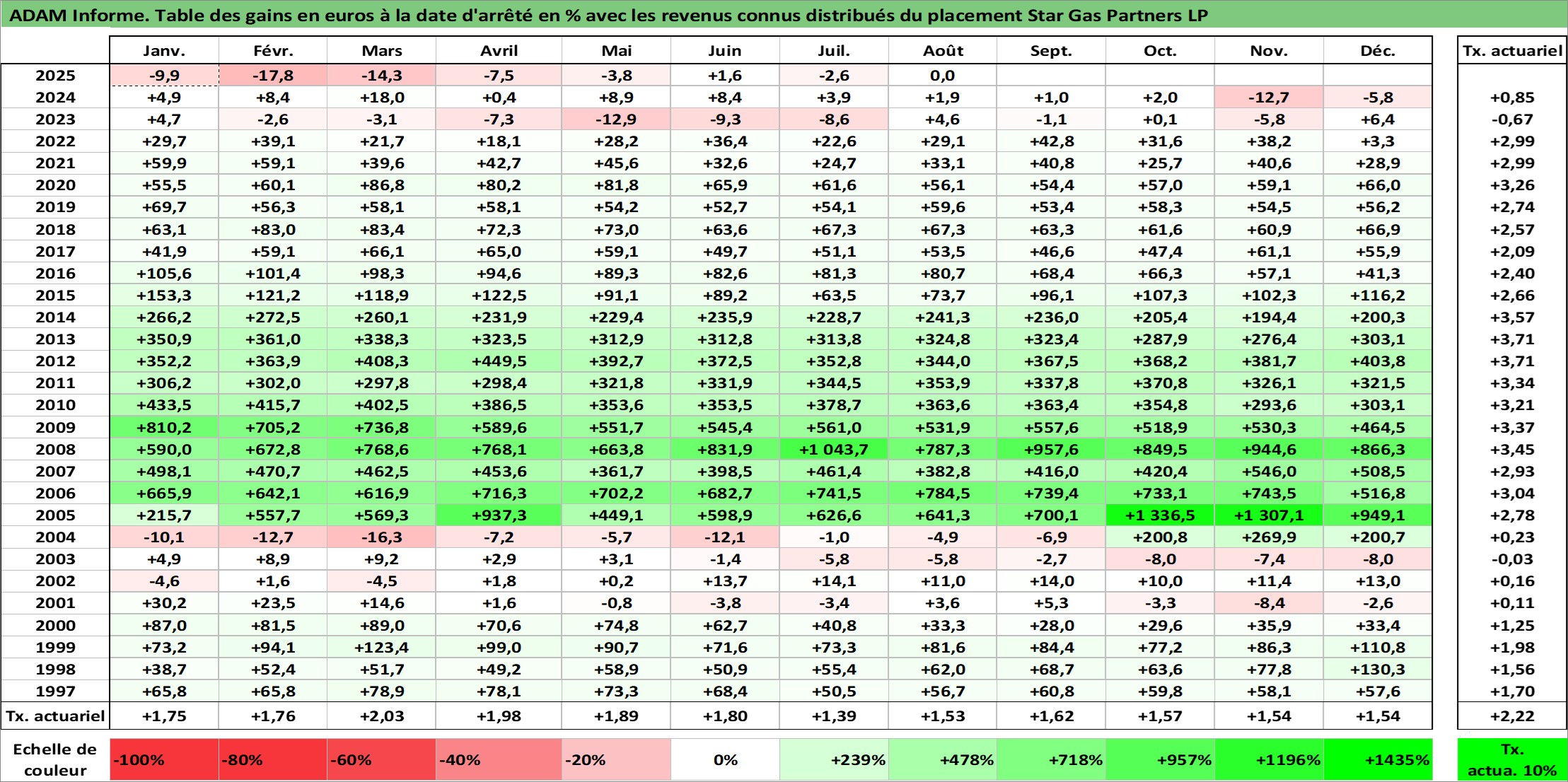
Task: Select the 2008 row label
Action: point(55,450)
